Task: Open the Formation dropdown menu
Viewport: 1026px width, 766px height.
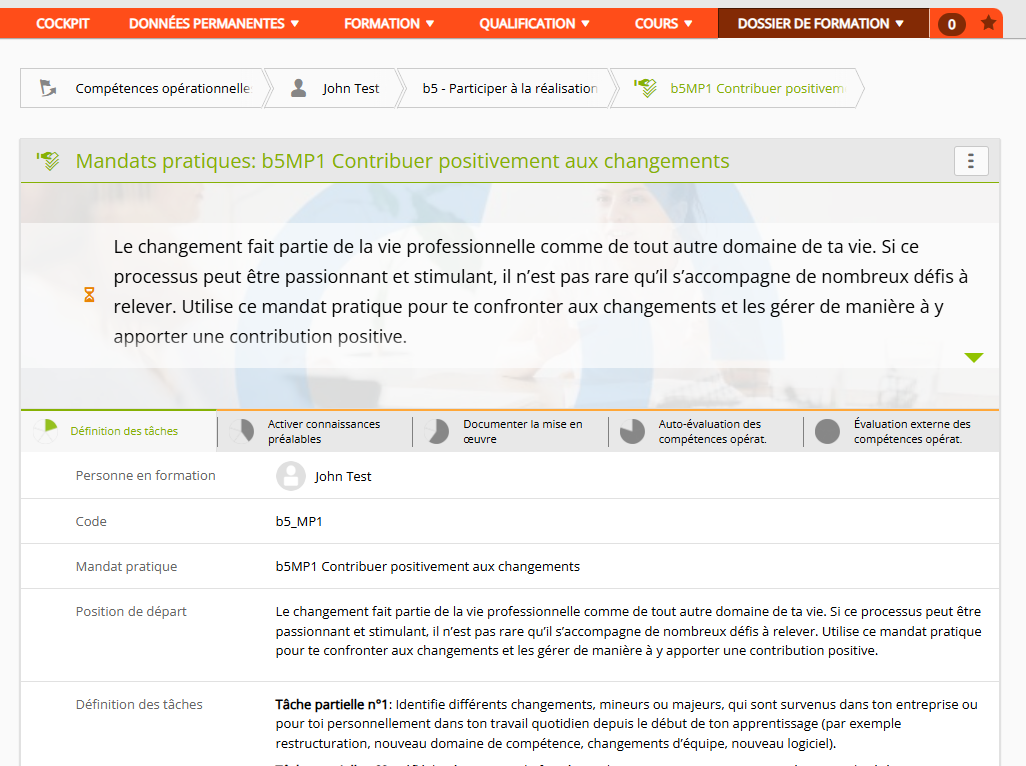Action: tap(389, 23)
